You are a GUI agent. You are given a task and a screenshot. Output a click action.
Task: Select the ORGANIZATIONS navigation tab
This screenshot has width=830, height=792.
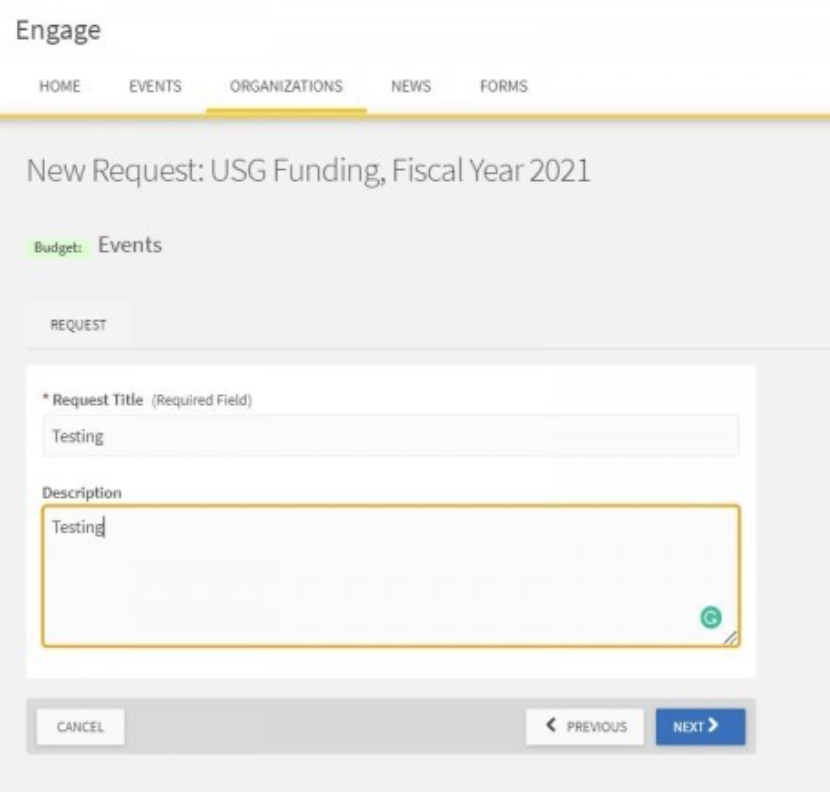click(286, 86)
